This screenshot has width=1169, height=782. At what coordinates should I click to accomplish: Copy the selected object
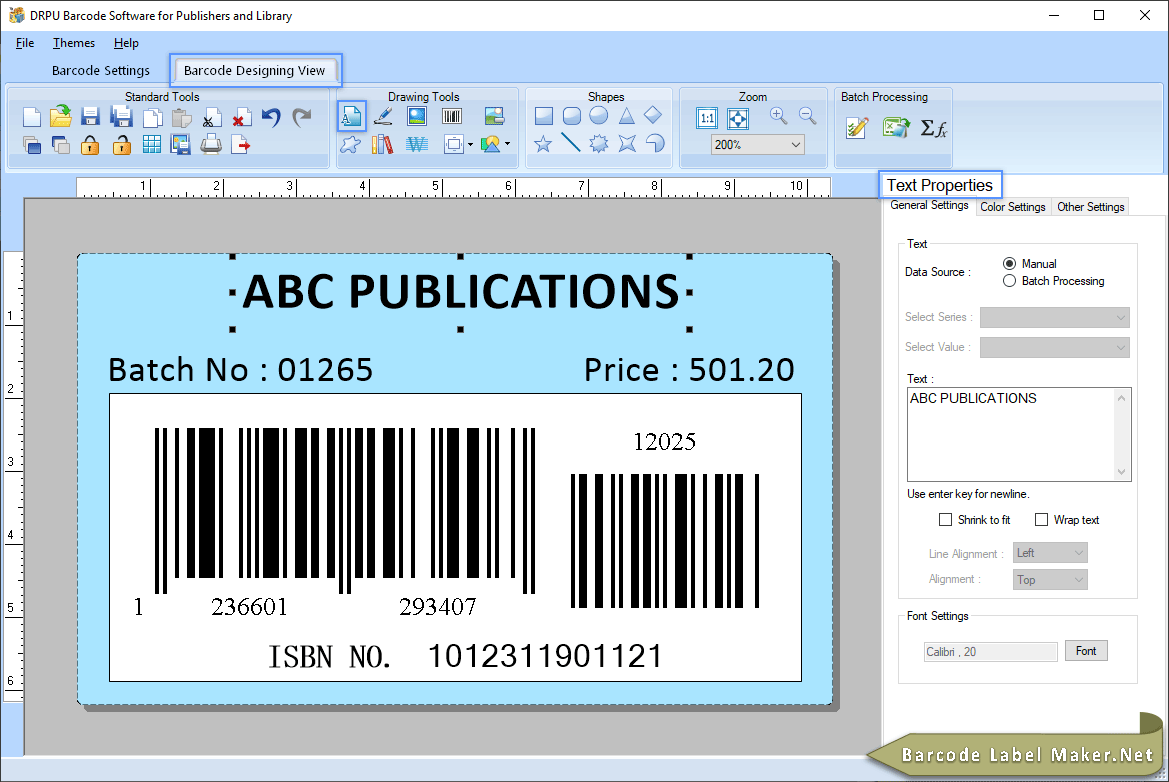tap(152, 118)
